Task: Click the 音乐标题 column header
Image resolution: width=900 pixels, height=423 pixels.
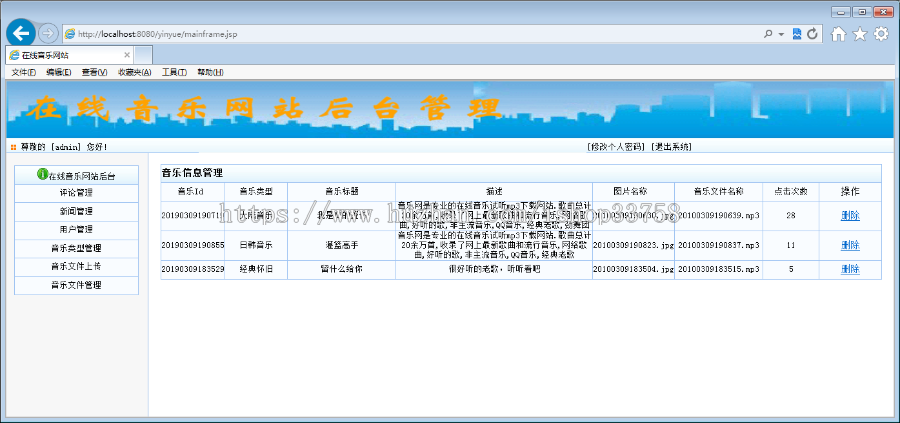Action: [342, 192]
